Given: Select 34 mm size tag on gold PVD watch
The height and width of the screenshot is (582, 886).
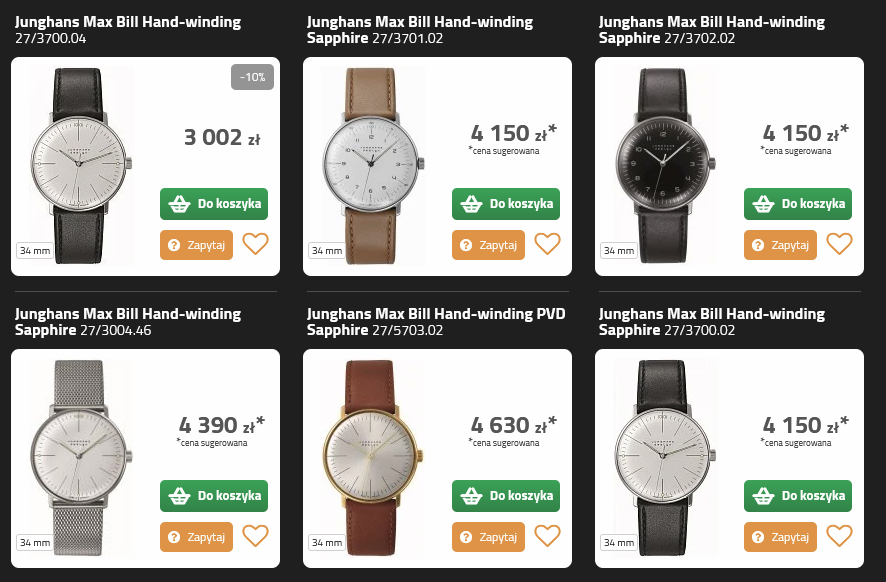Looking at the screenshot, I should pyautogui.click(x=327, y=542).
